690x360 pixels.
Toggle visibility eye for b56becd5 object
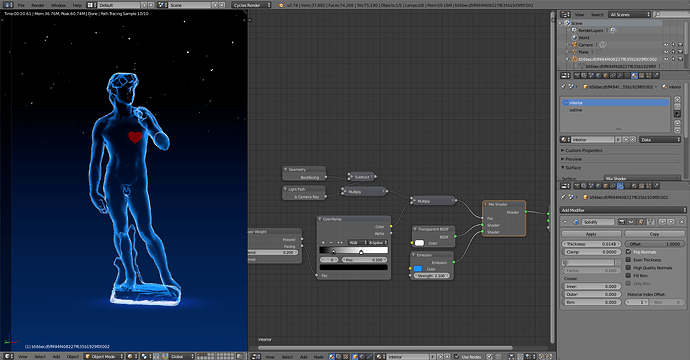coord(666,59)
